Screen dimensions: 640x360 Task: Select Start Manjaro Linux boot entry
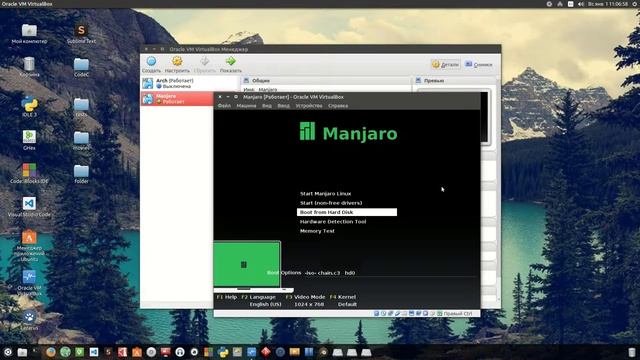click(x=325, y=193)
